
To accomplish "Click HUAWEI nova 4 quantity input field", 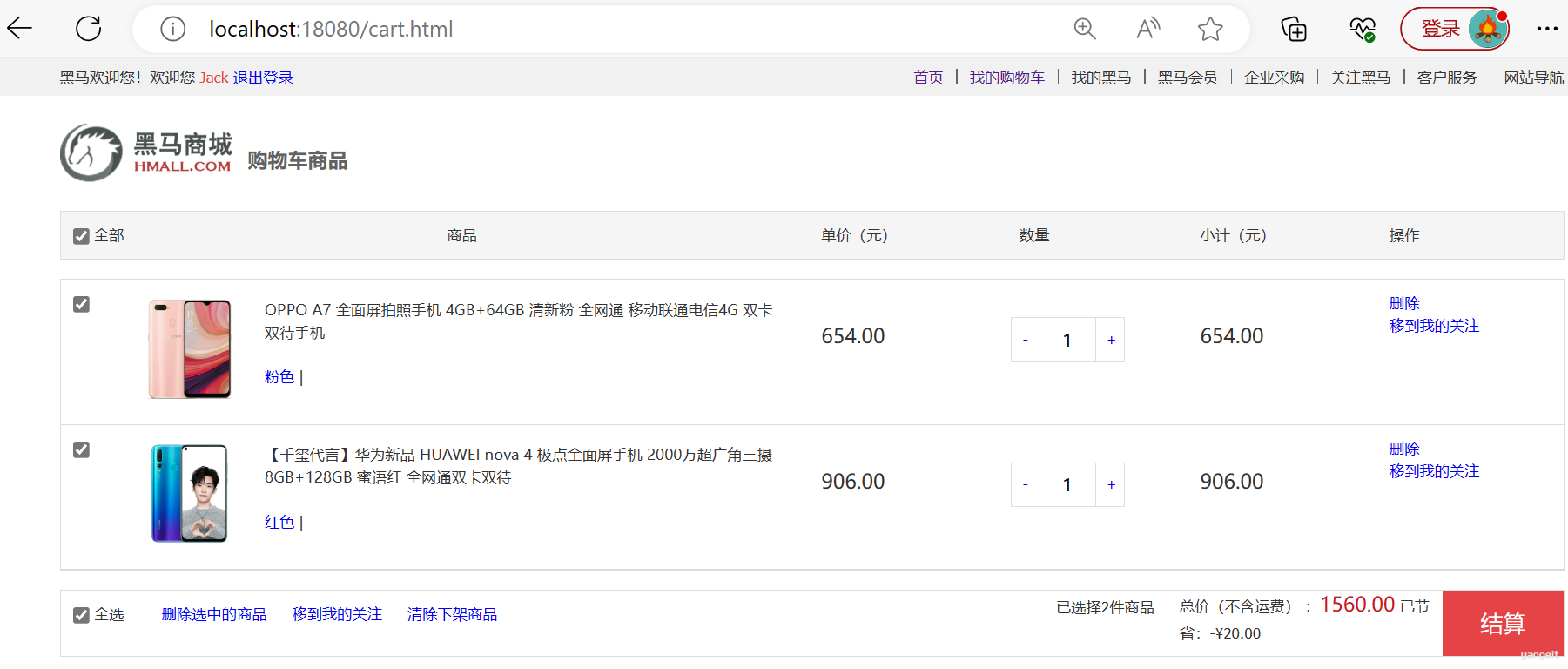I will [x=1067, y=485].
